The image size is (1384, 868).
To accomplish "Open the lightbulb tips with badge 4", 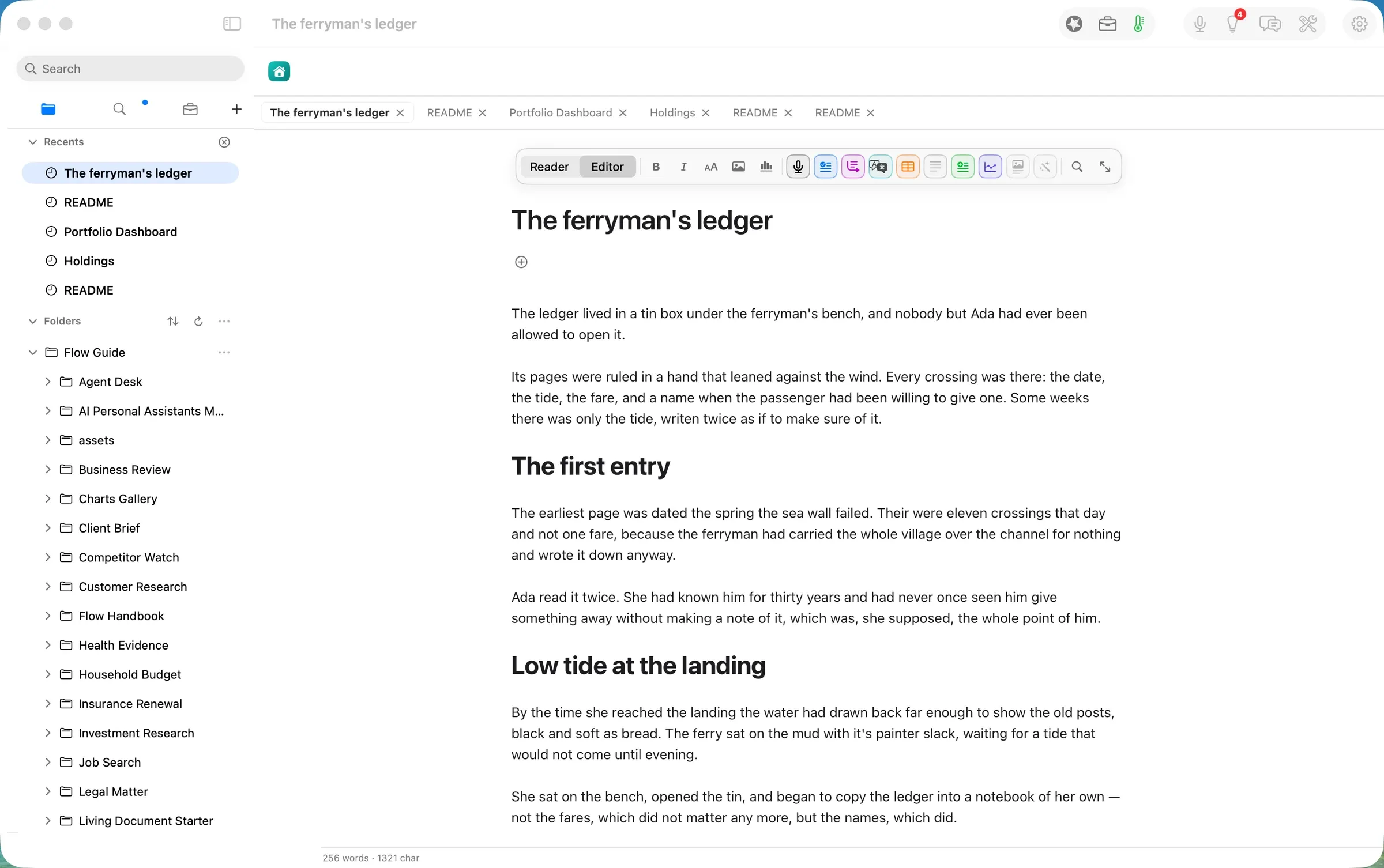I will (1233, 24).
